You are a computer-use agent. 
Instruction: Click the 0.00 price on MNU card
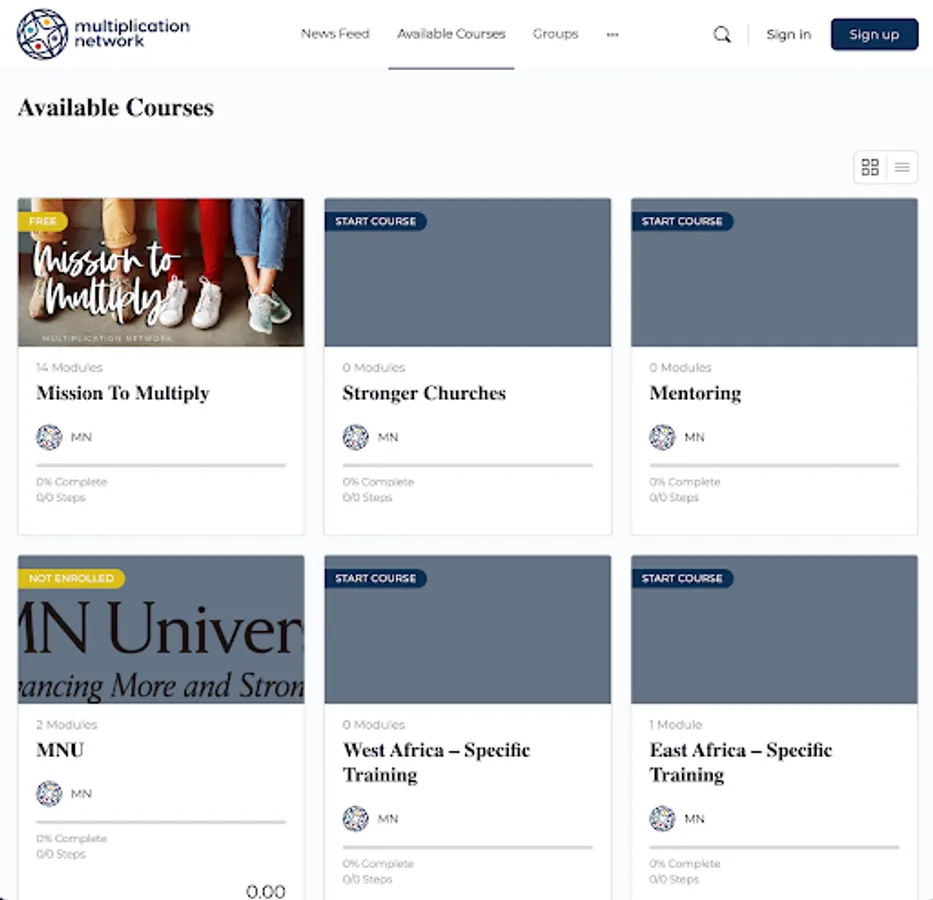265,891
